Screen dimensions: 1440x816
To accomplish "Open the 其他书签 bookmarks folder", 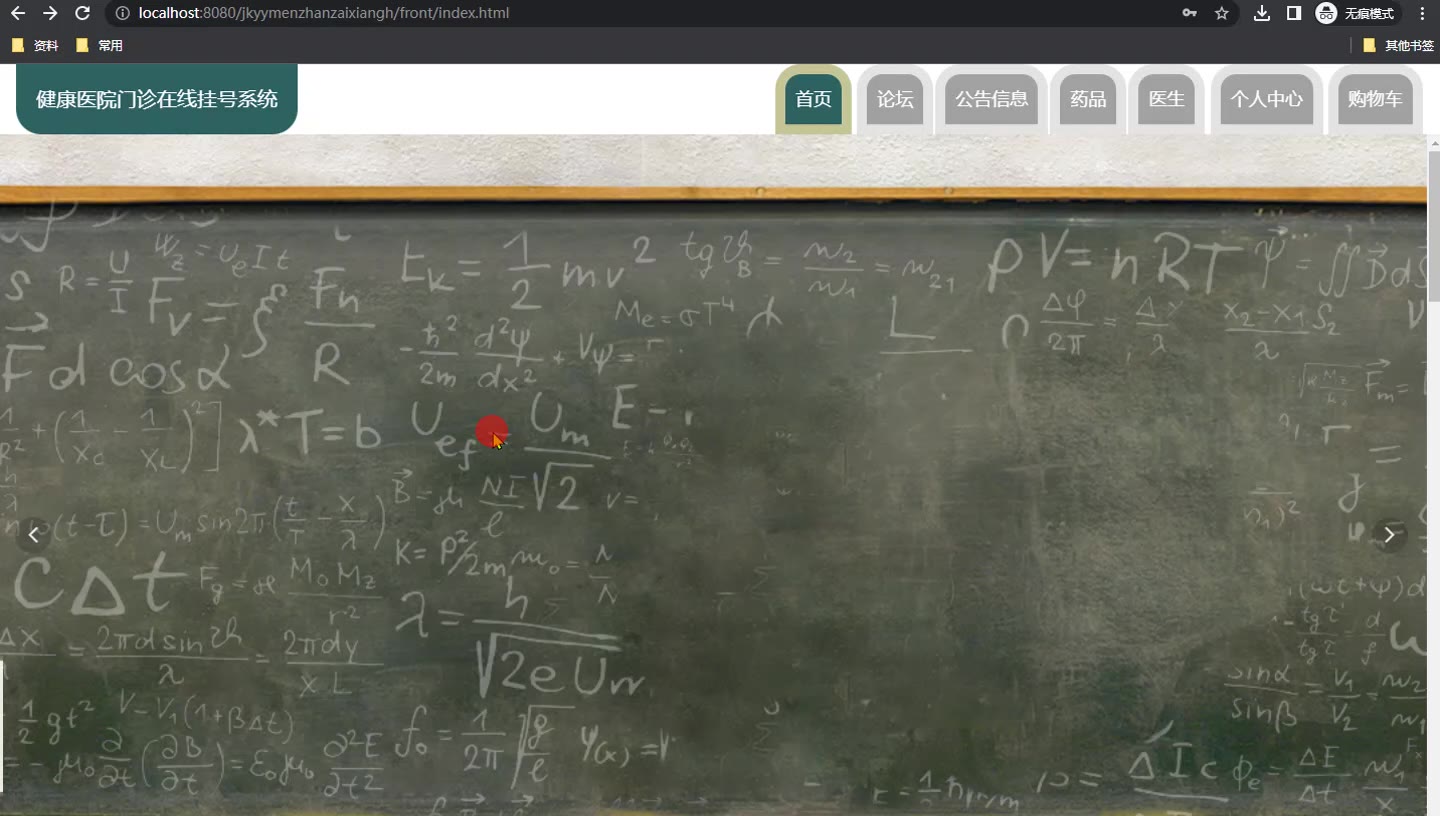I will [1398, 45].
